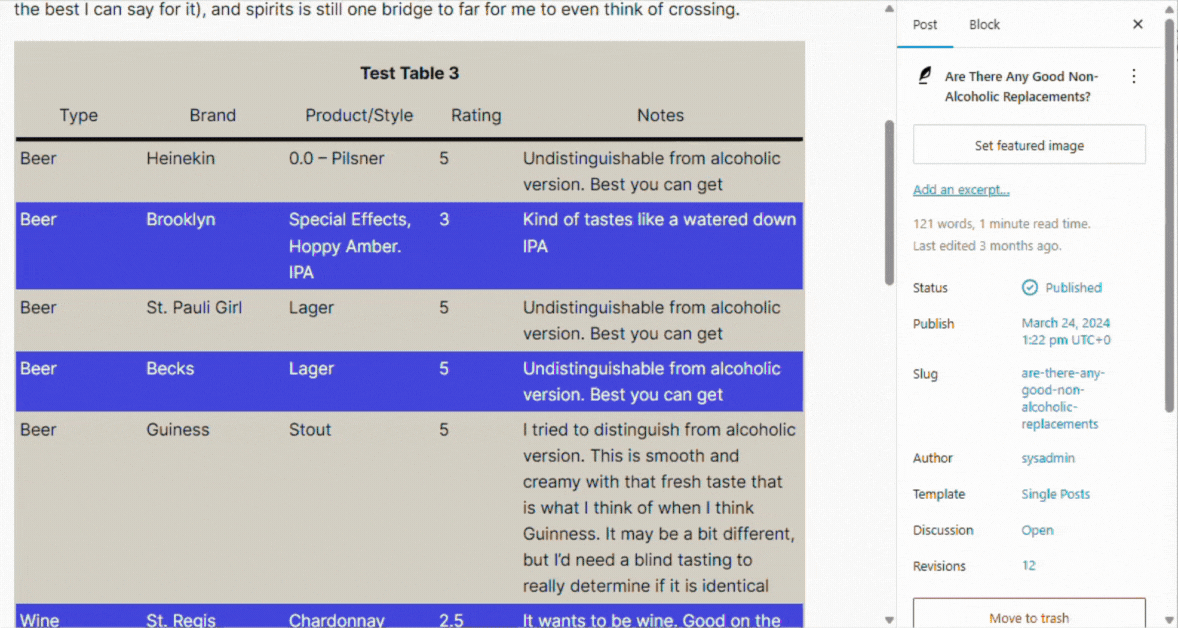Click Set featured image
Screen dimensions: 1178x628
coord(1029,144)
